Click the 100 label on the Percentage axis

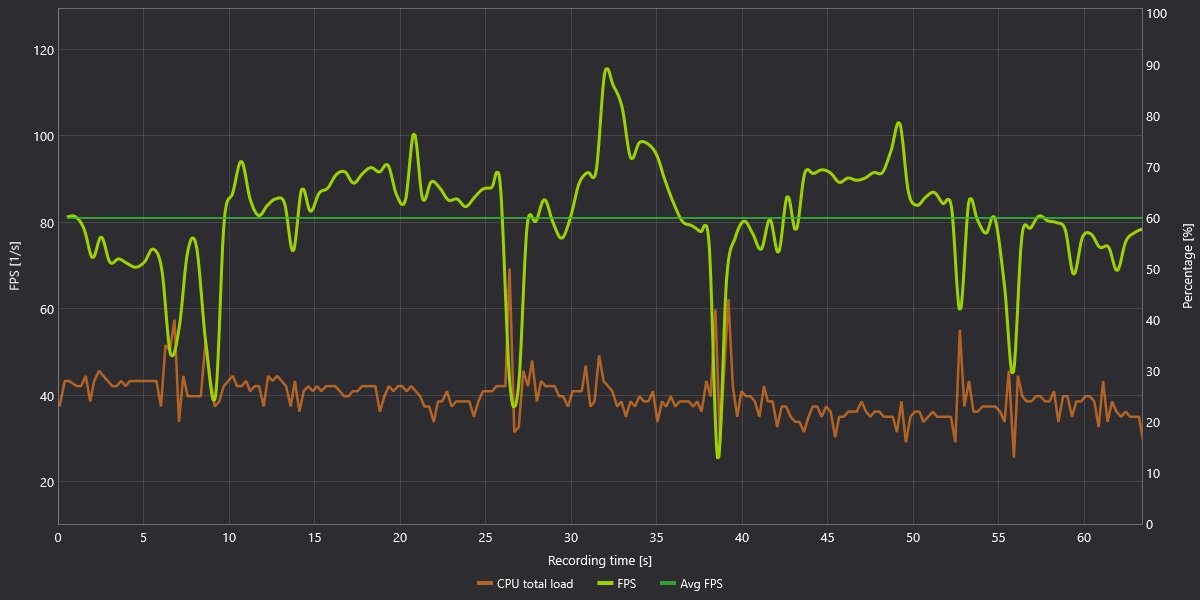point(1157,14)
